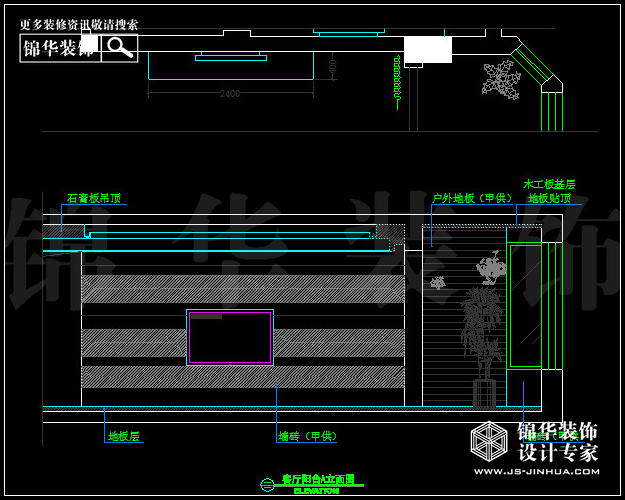This screenshot has width=625, height=500.
Task: Select the plant symbol in the top plan
Action: [x=500, y=79]
